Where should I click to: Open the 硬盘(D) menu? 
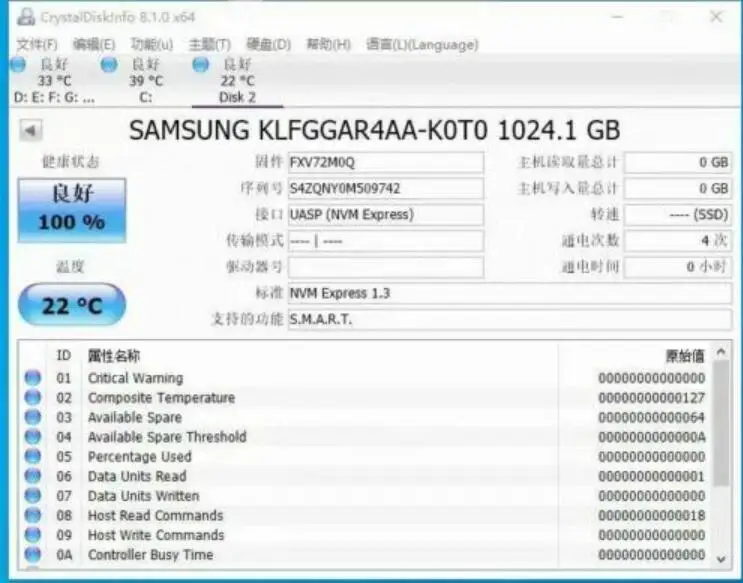coord(268,45)
